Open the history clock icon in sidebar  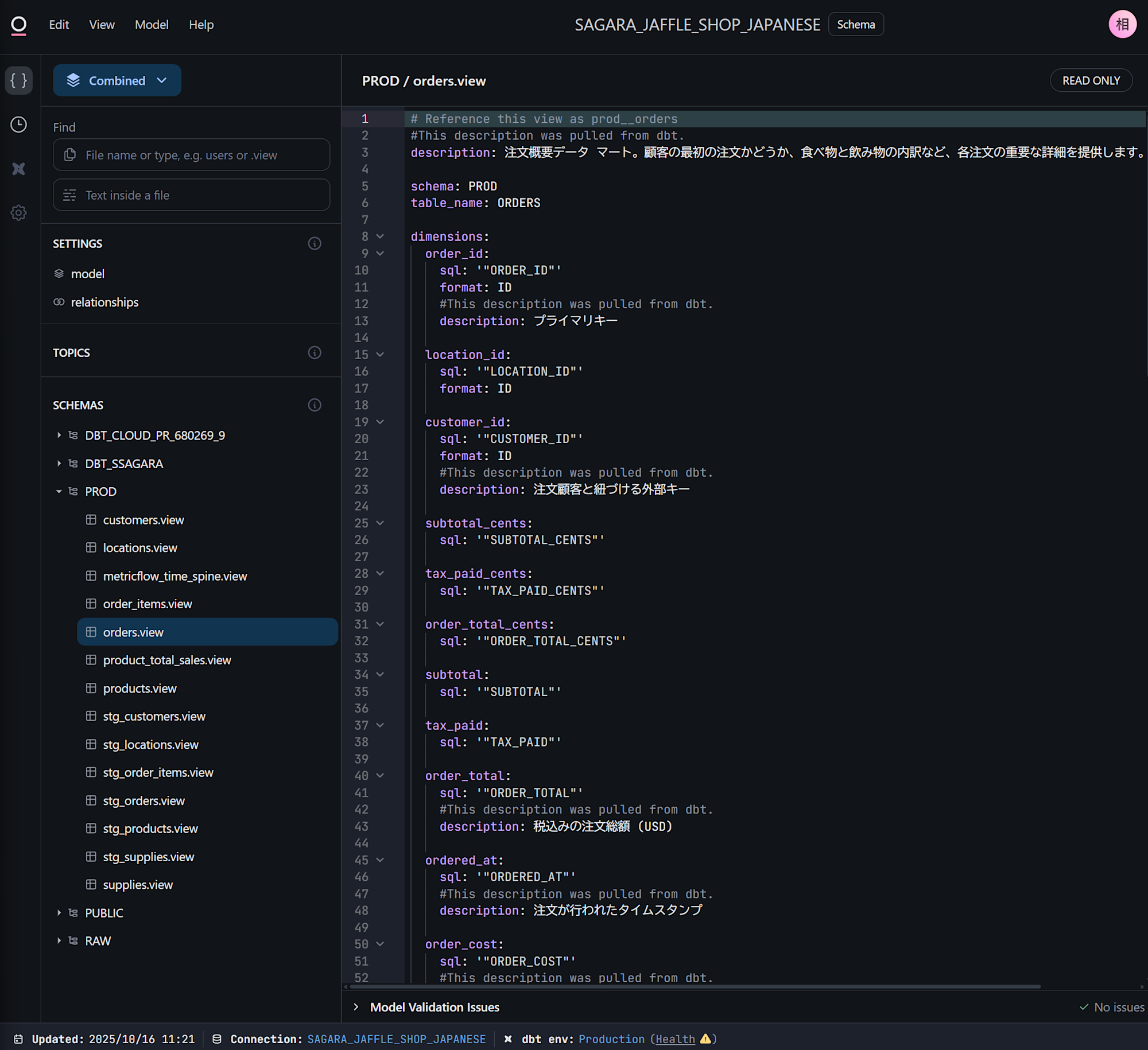[18, 125]
